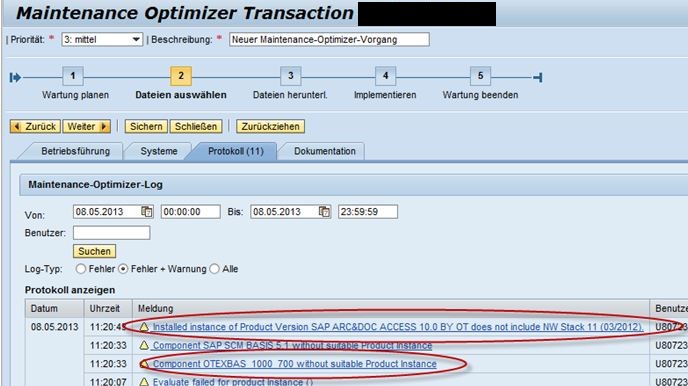Open the Von date calendar picker
688x386 pixels.
147,211
